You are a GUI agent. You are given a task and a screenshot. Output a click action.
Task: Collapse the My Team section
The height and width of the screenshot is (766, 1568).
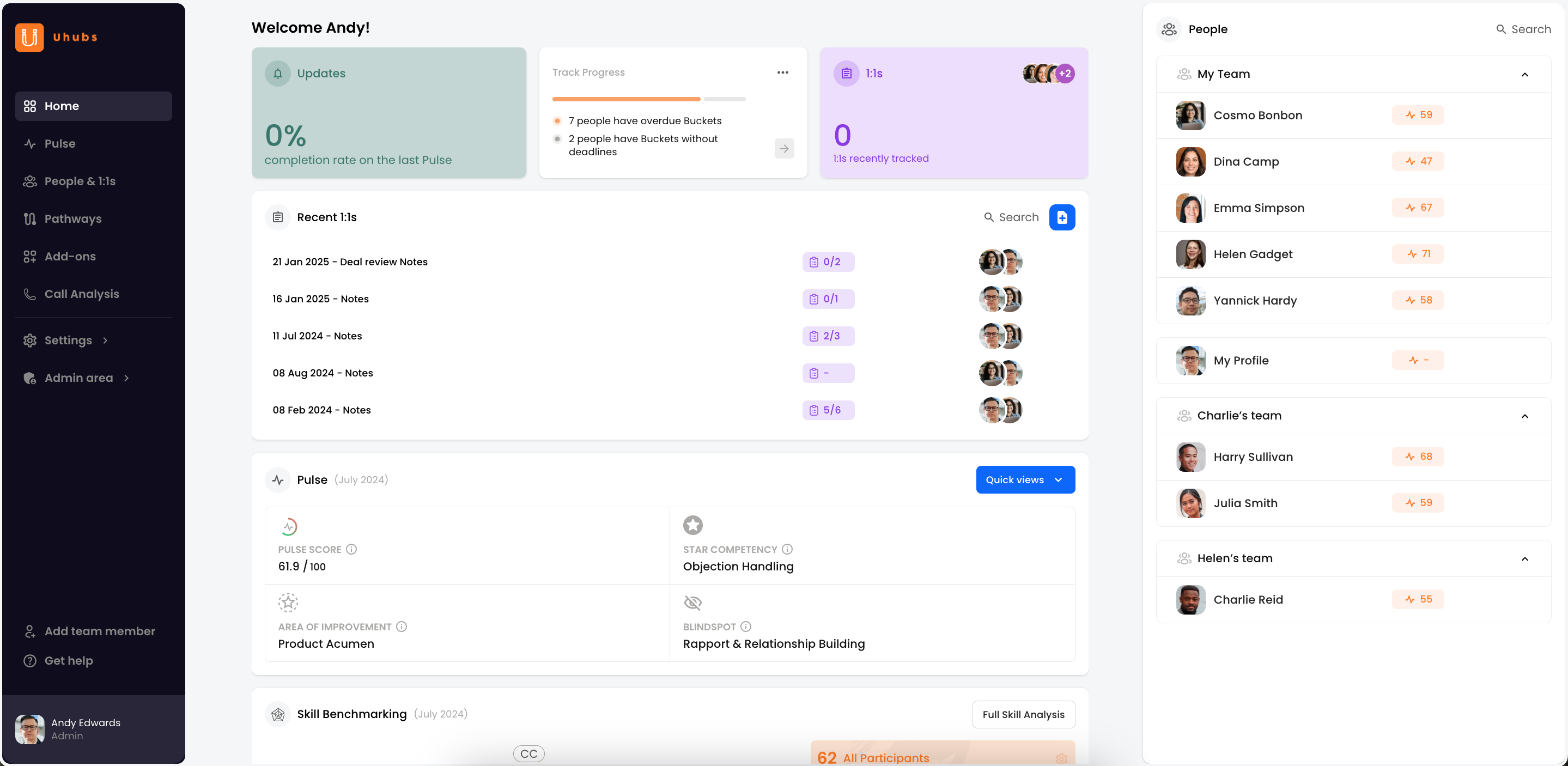click(1524, 74)
